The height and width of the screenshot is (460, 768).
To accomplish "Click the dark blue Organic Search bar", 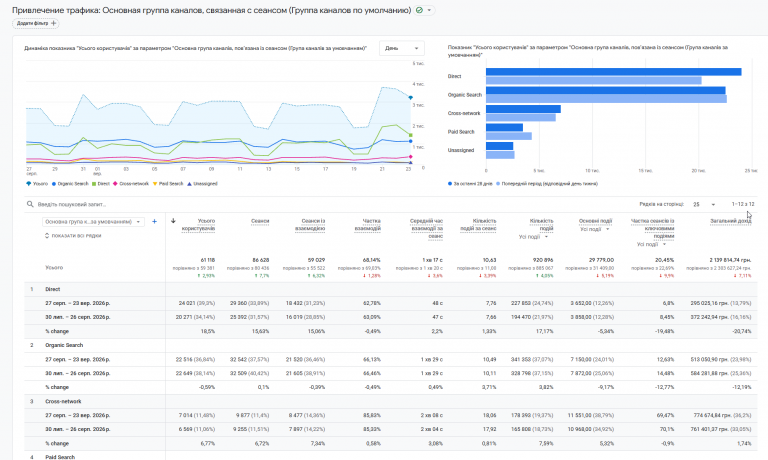I will (606, 91).
